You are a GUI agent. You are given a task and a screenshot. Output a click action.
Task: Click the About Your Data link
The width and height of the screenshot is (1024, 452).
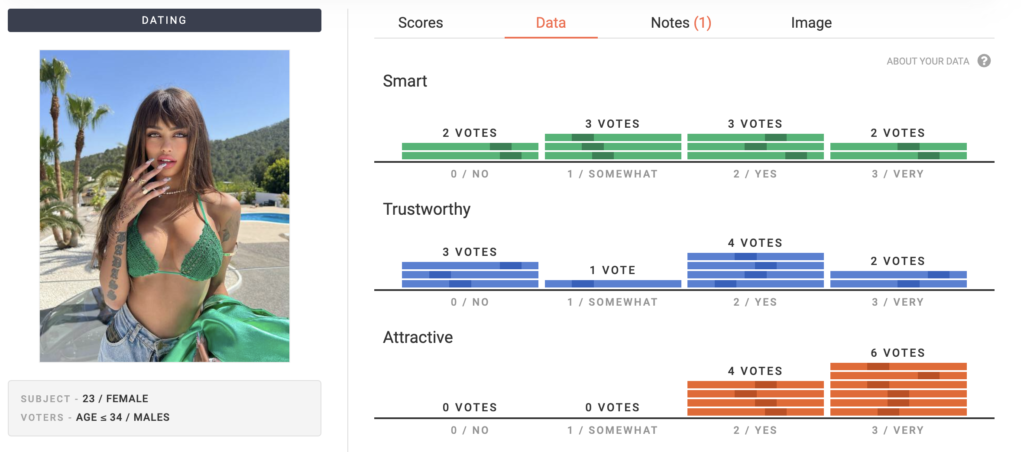click(927, 61)
